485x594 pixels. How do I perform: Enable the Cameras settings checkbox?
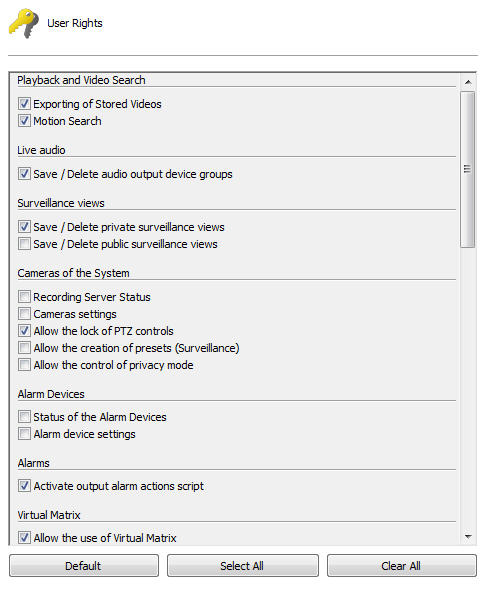[24, 313]
